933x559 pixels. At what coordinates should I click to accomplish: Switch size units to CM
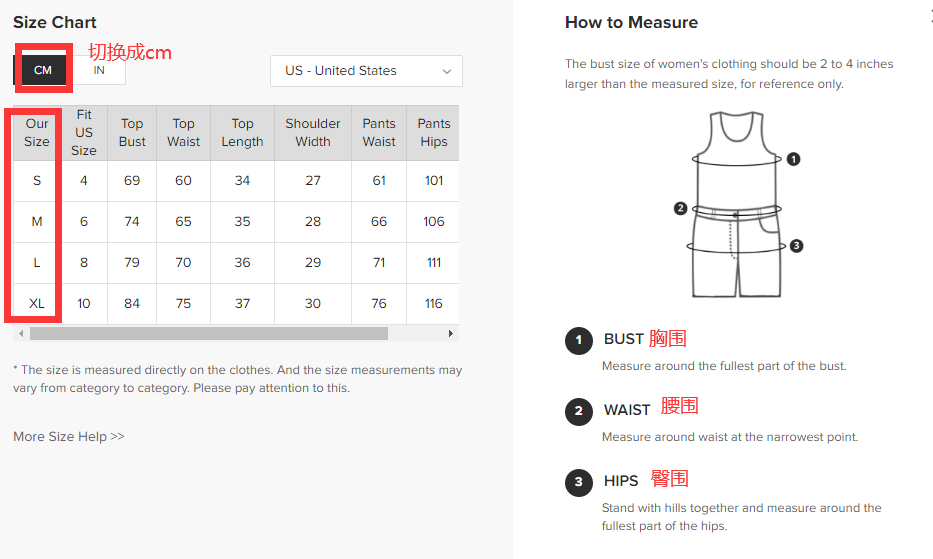tap(43, 70)
